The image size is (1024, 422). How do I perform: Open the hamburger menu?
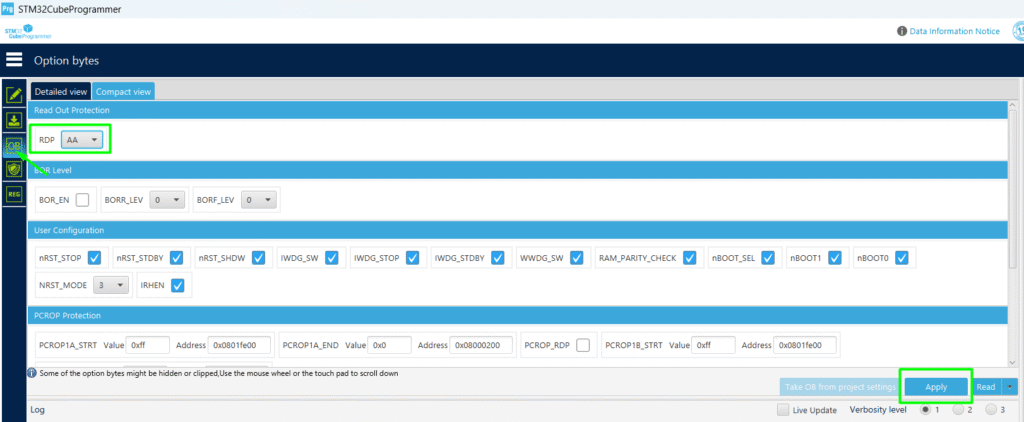coord(14,60)
